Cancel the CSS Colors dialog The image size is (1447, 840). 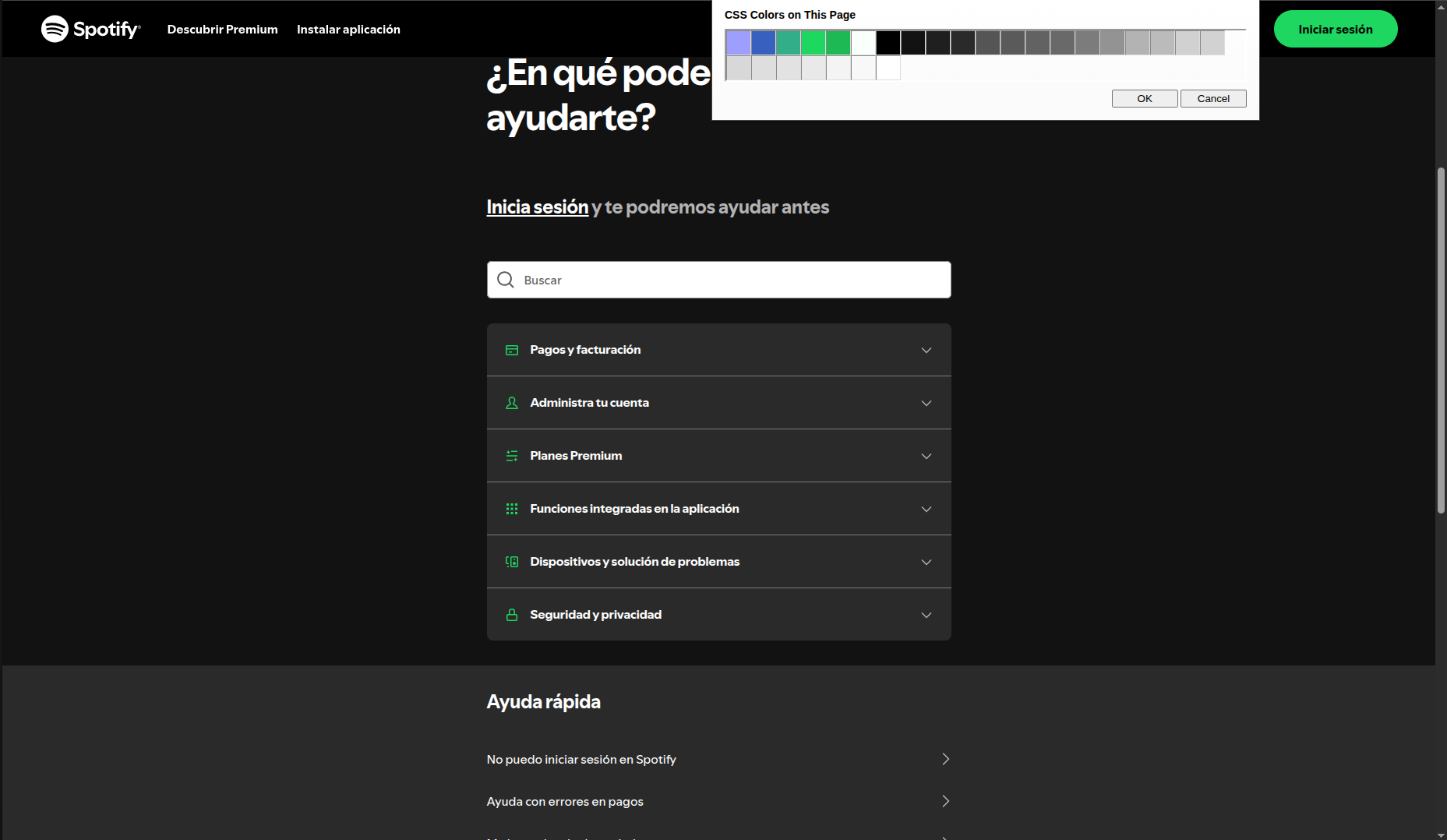1212,99
